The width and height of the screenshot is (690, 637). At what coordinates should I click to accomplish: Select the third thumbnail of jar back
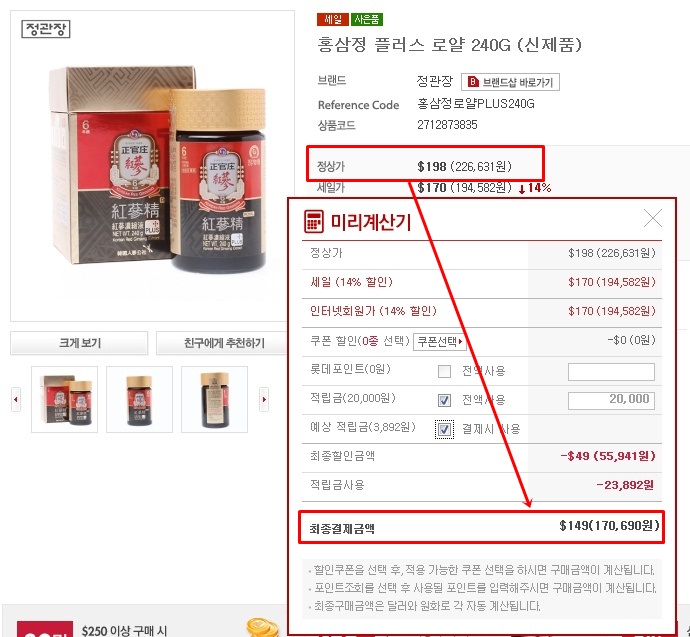(215, 399)
